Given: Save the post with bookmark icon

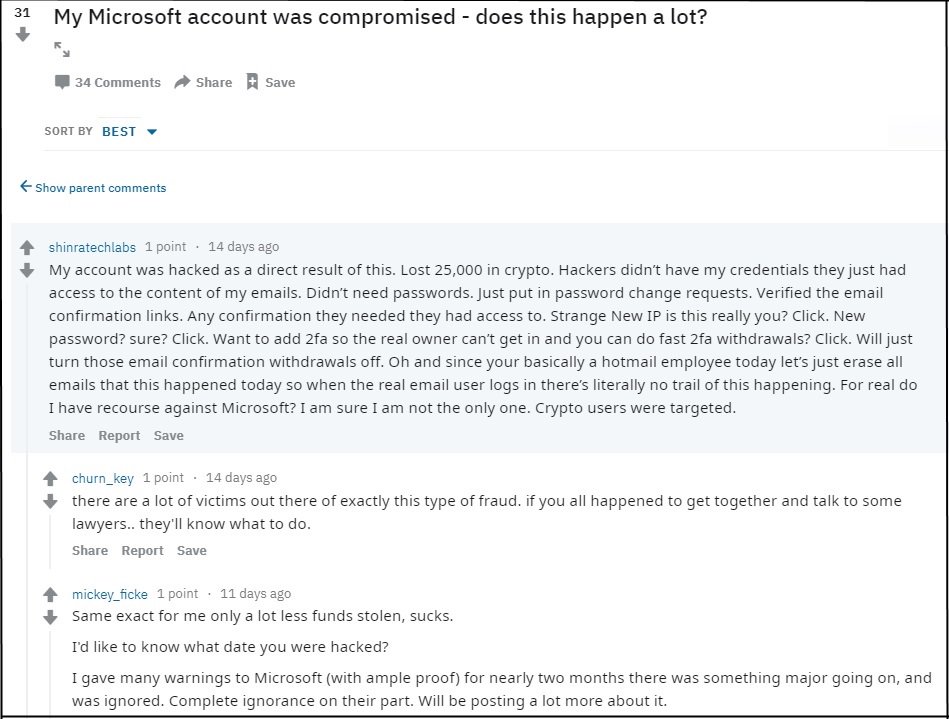Looking at the screenshot, I should (270, 82).
